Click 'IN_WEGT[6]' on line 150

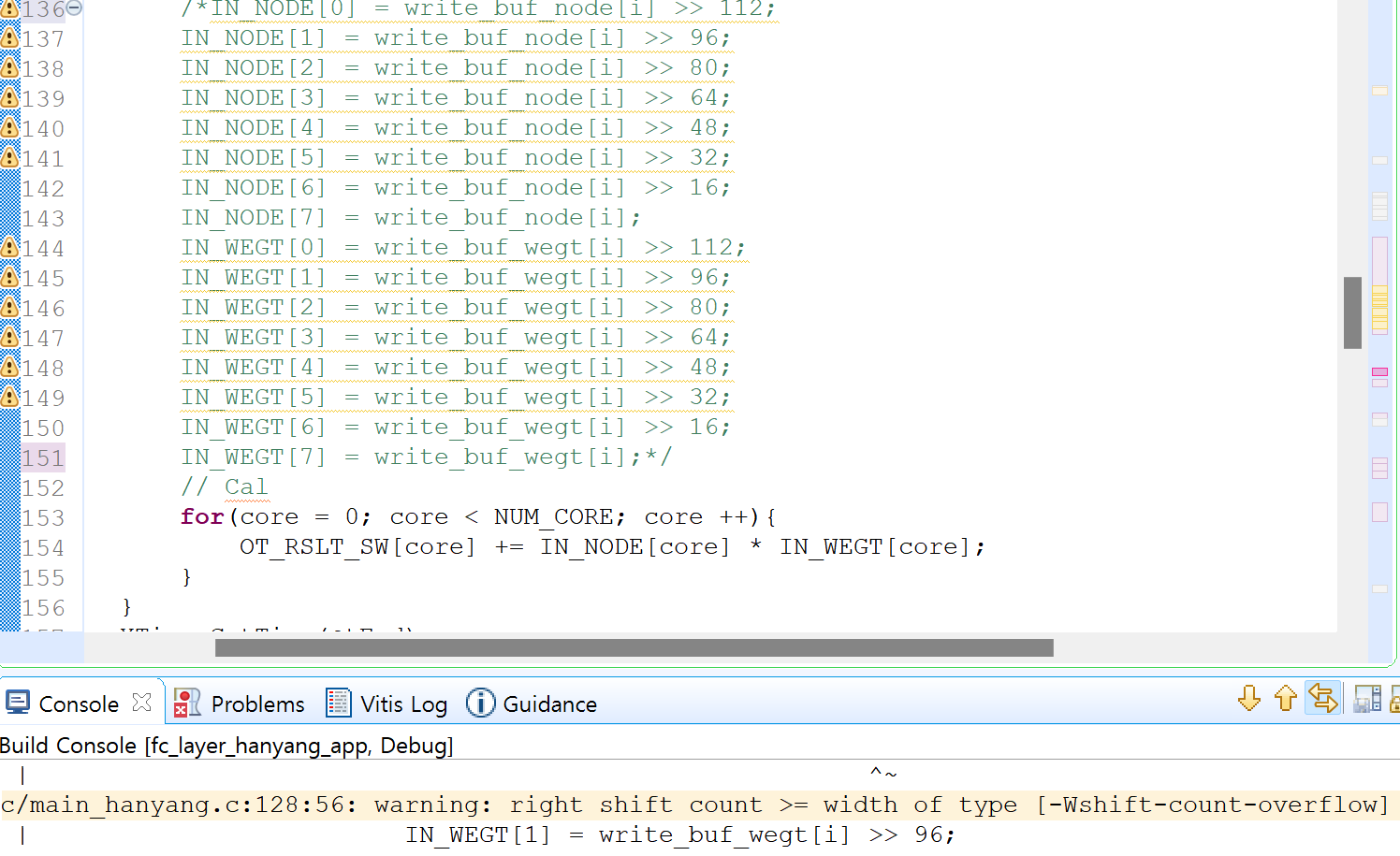point(254,427)
